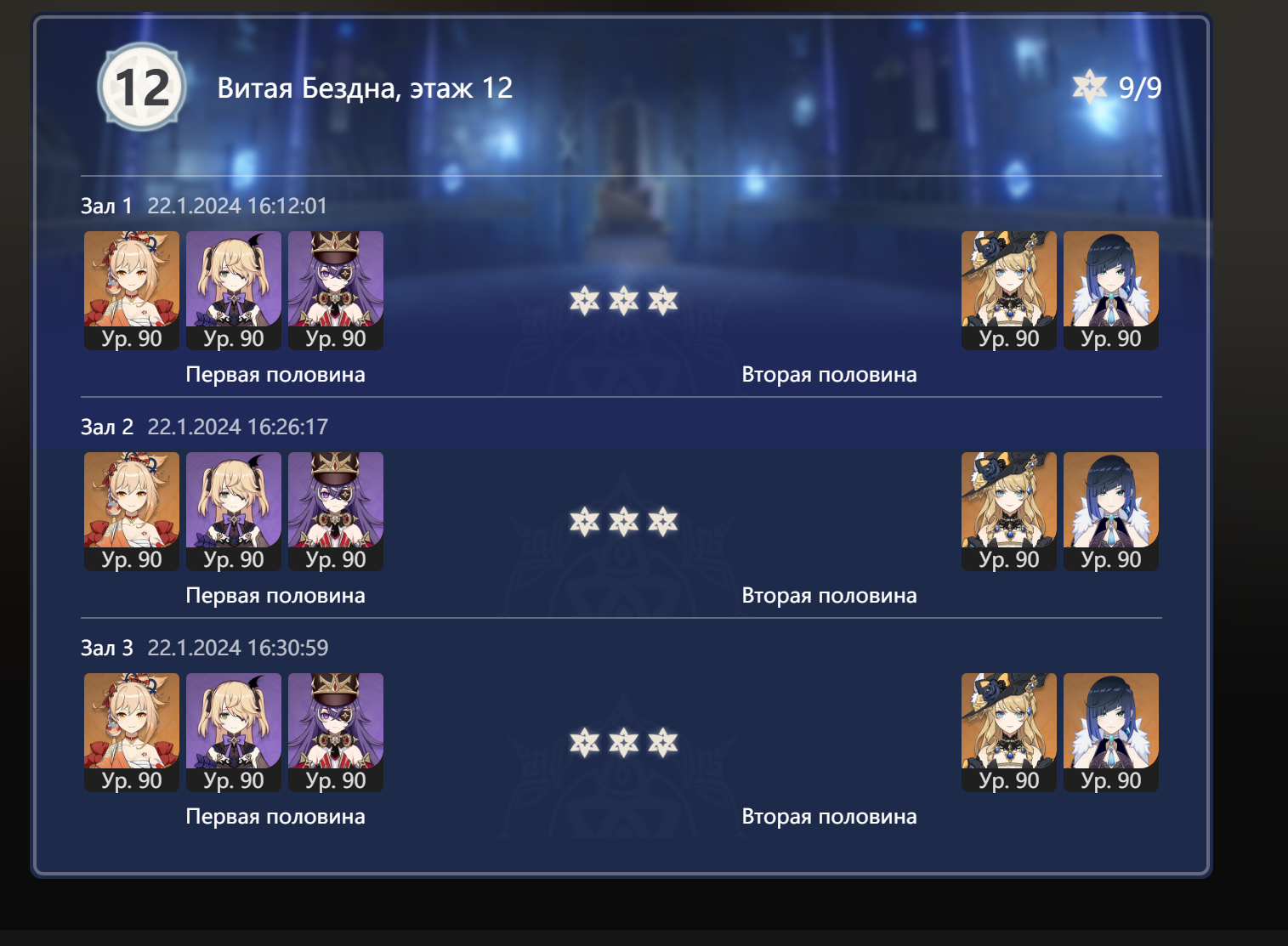Click Зал 1 timestamp 16:12:01
This screenshot has width=1288, height=946.
coord(237,206)
